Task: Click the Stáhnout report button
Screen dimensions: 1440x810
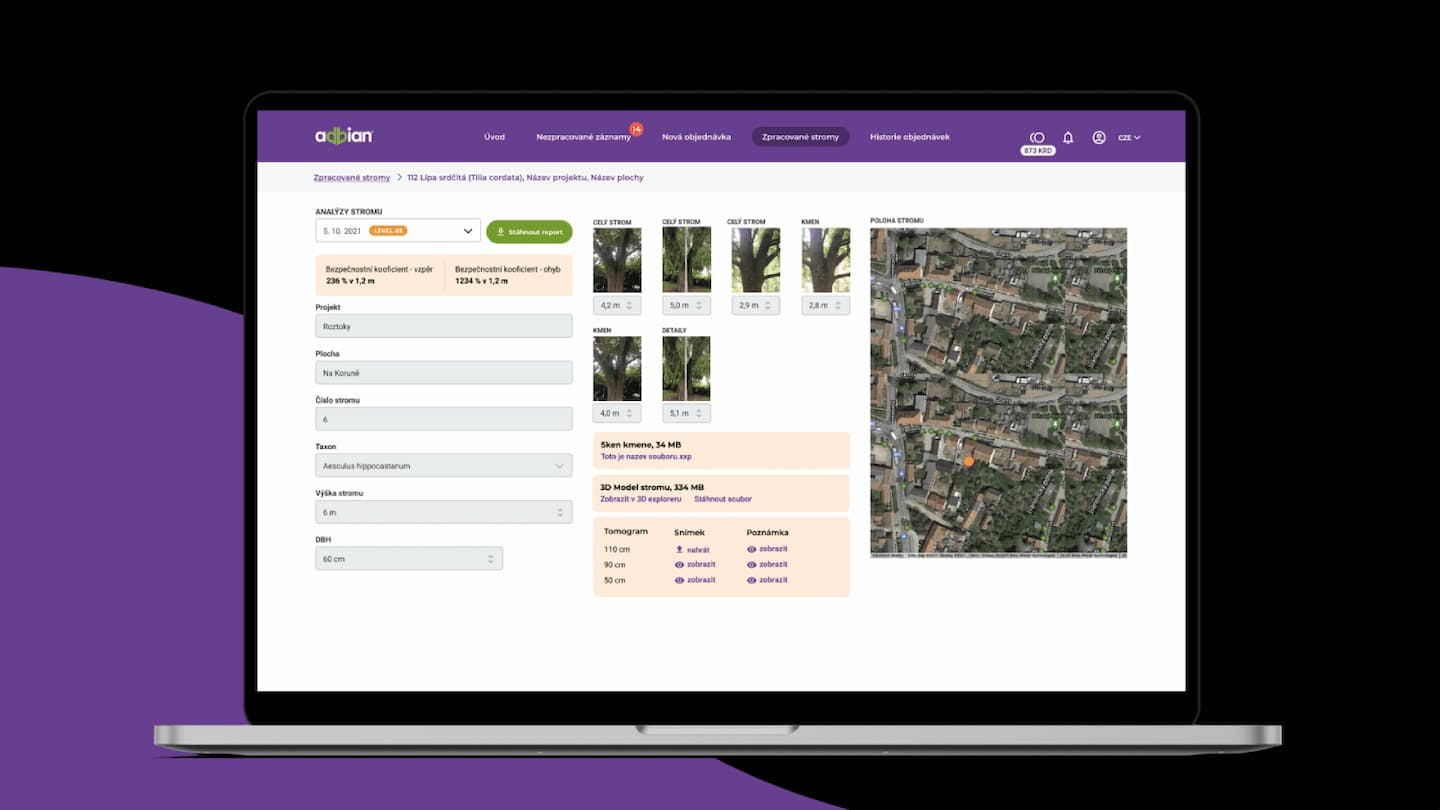Action: tap(529, 231)
